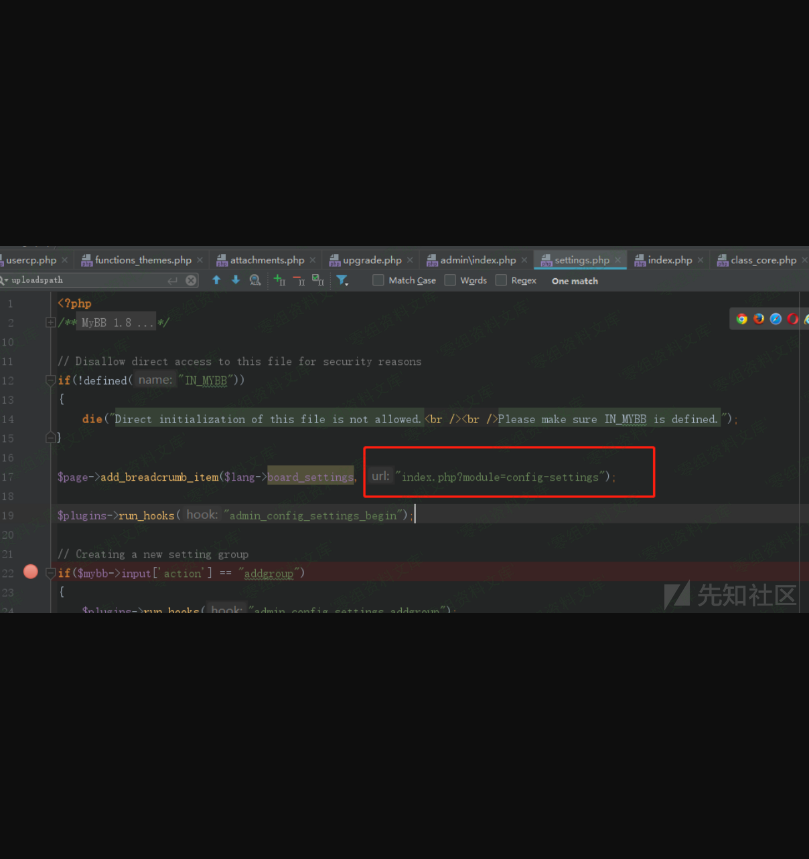Viewport: 809px width, 859px height.
Task: Switch to the functions_themes.php tab
Action: coord(142,260)
